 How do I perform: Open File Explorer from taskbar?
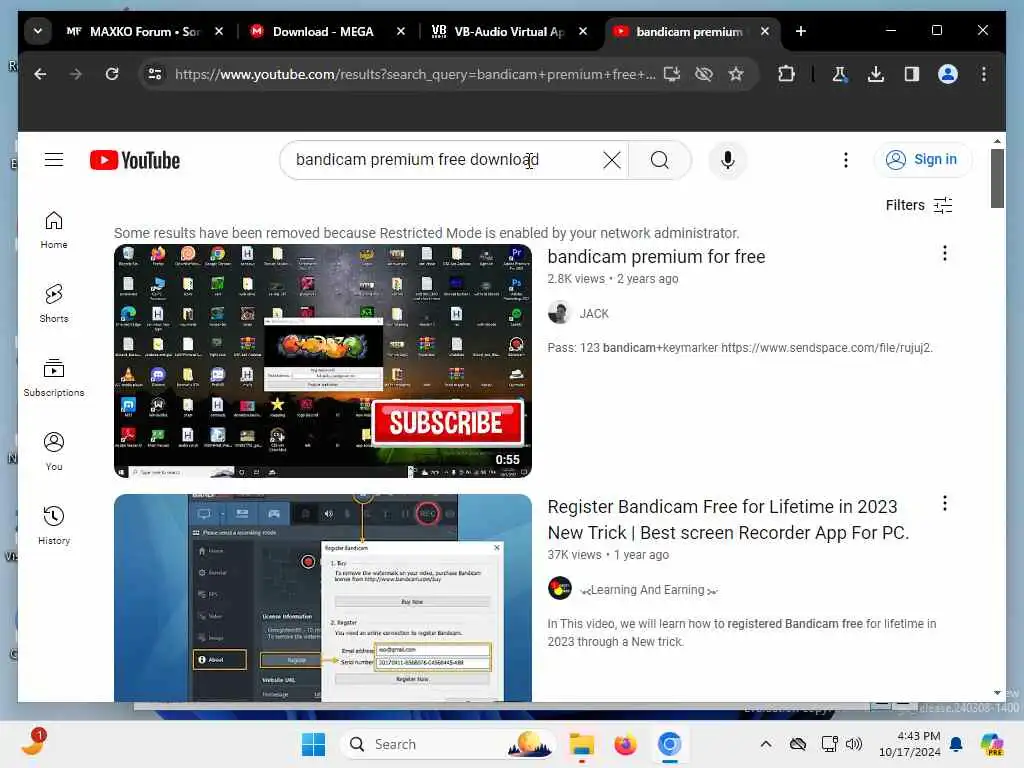pos(581,744)
